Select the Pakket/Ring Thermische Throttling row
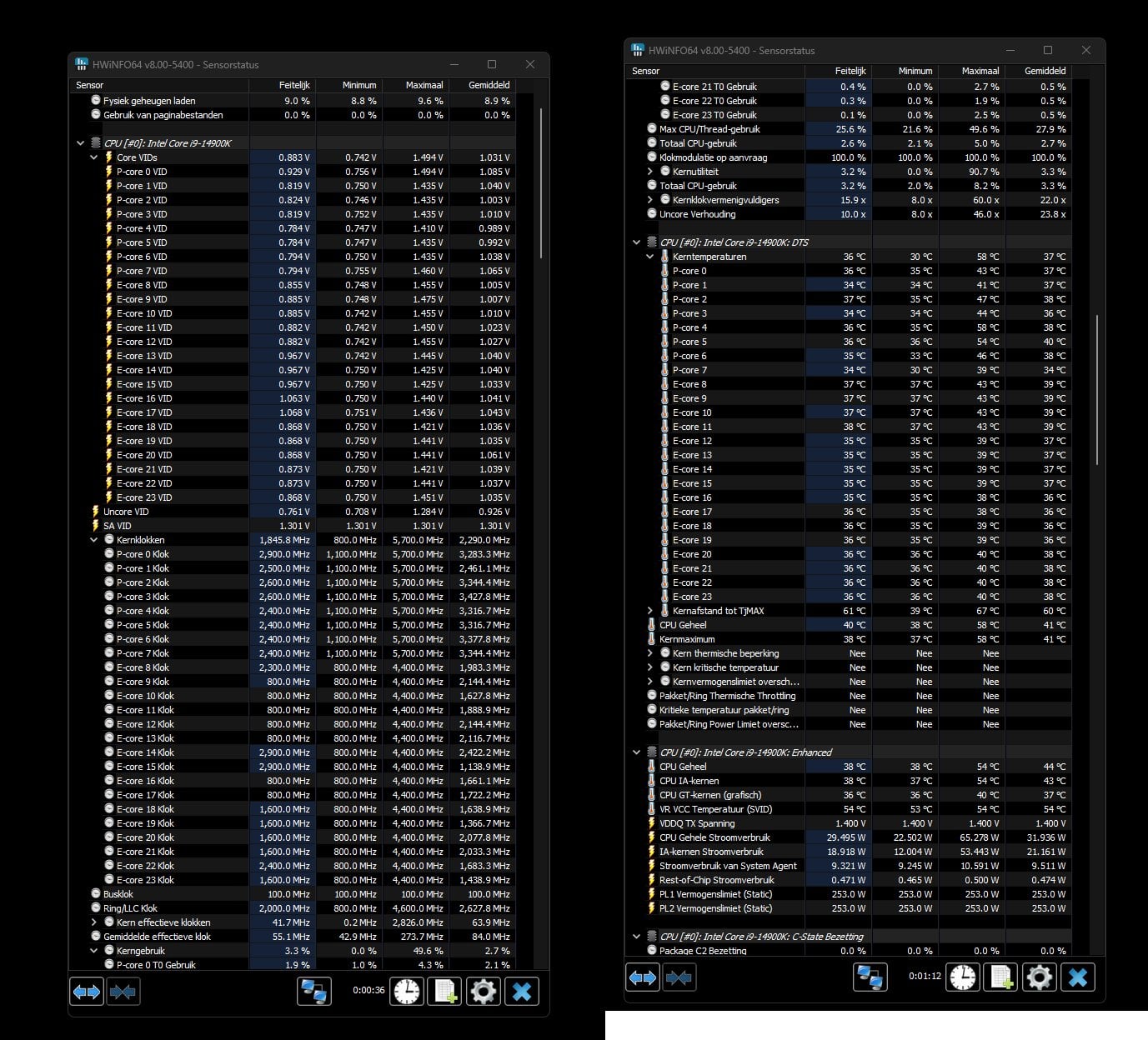1148x1040 pixels. pos(849,696)
